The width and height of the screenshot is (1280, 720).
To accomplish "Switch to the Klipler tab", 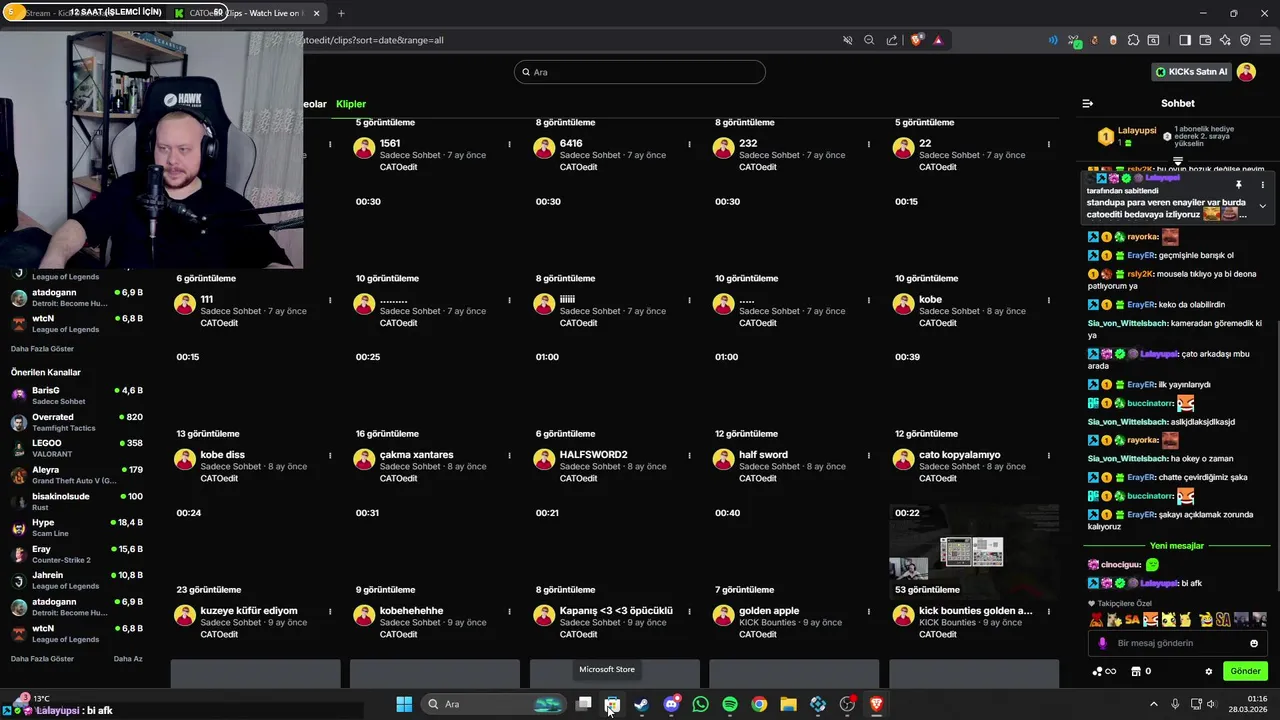I will tap(351, 104).
